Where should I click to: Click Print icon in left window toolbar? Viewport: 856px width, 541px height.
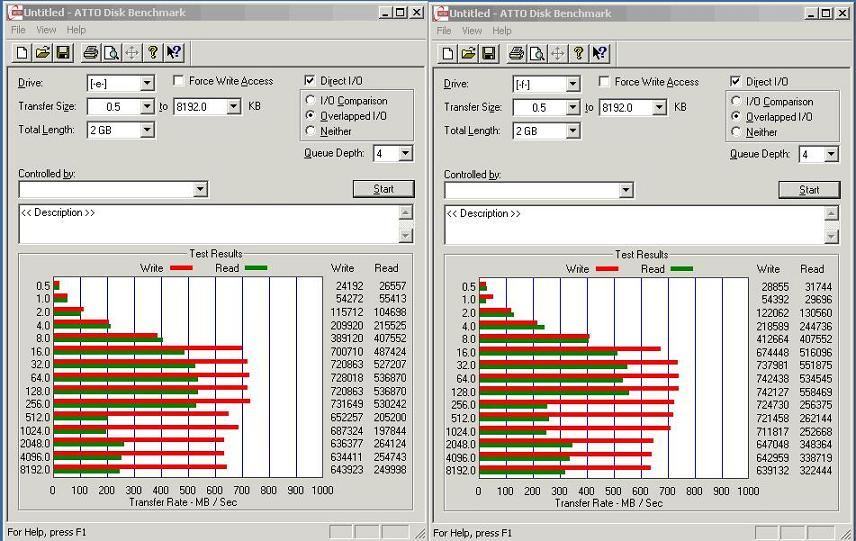click(x=91, y=52)
